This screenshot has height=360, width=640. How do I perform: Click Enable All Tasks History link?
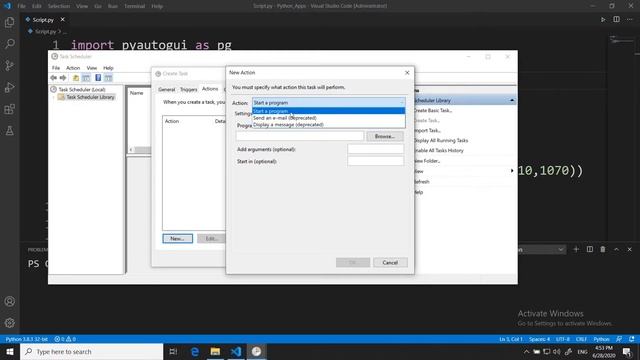(439, 151)
